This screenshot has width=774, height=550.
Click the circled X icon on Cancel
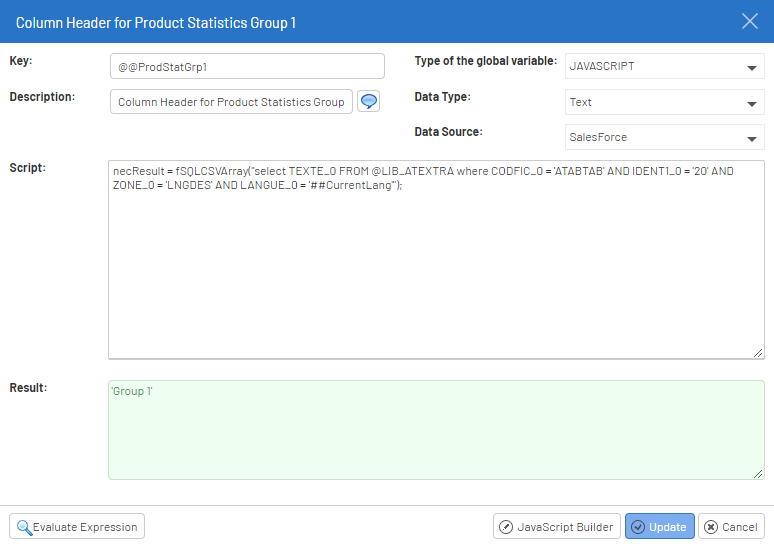coord(710,527)
